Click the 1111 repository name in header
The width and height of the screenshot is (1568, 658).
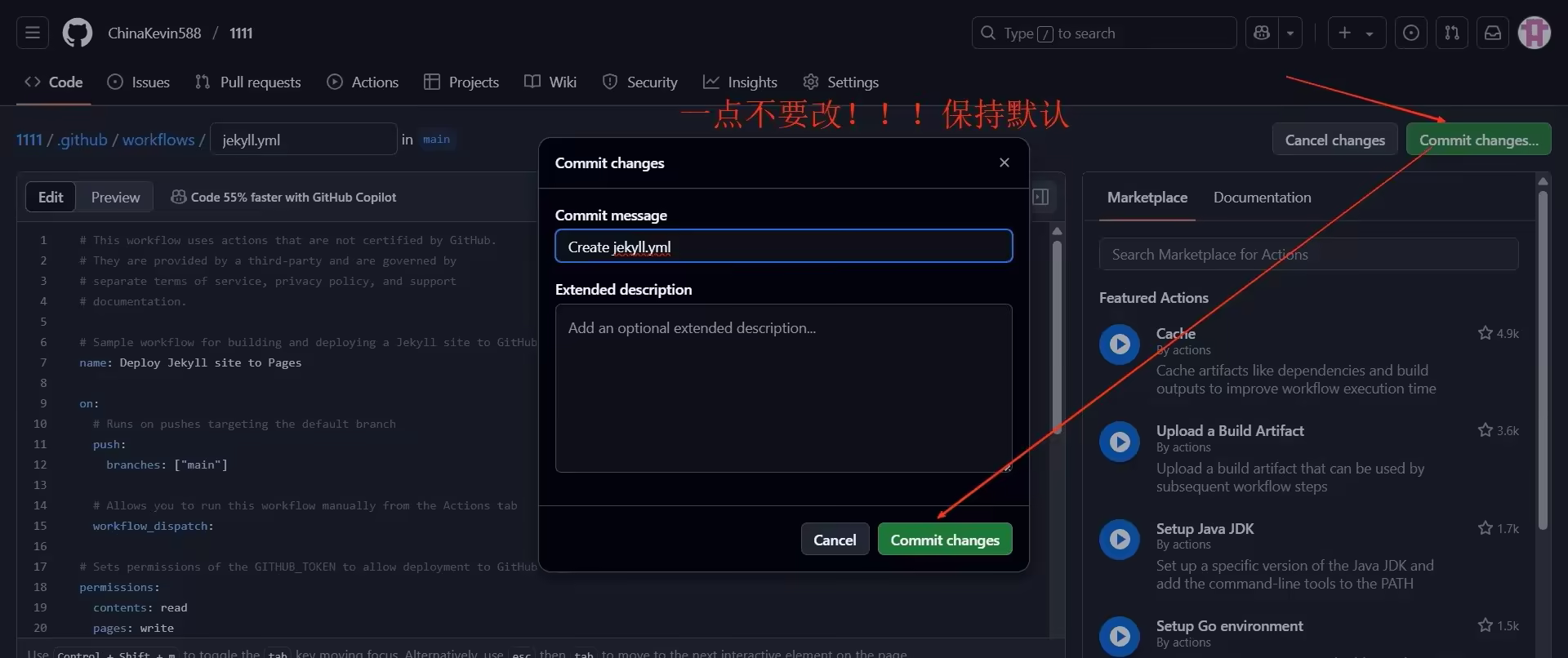(241, 33)
